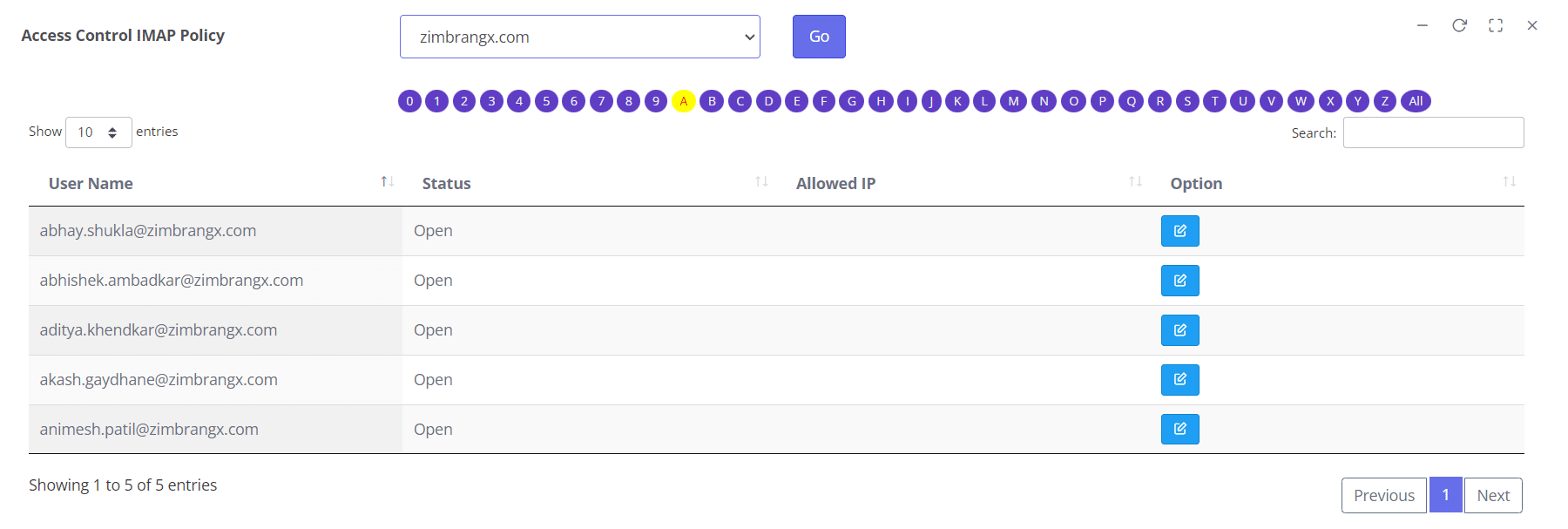Edit animesh.patil access policy
Screen dimensions: 1568x529
[x=1179, y=429]
